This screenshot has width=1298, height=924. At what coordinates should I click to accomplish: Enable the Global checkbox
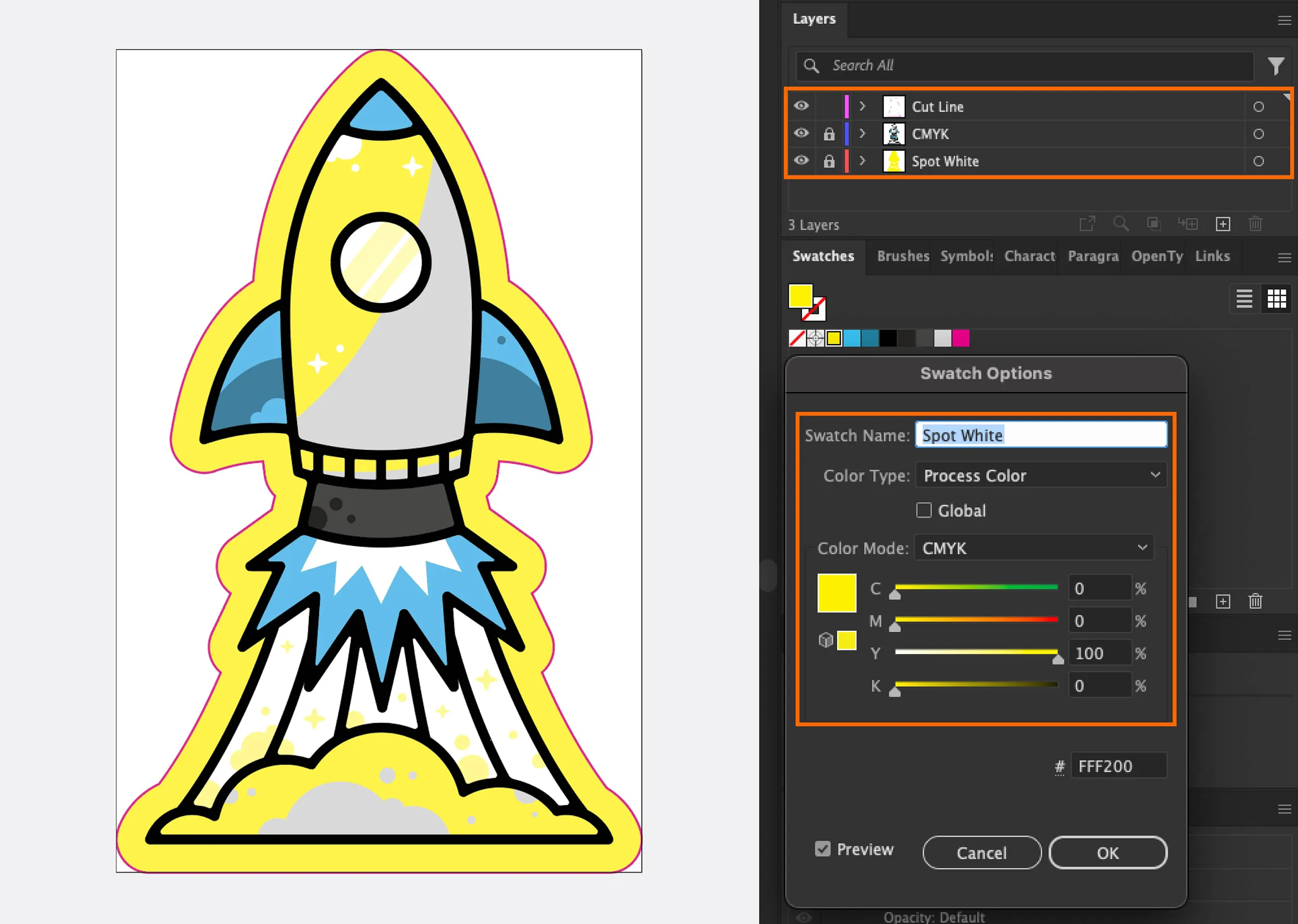click(924, 510)
